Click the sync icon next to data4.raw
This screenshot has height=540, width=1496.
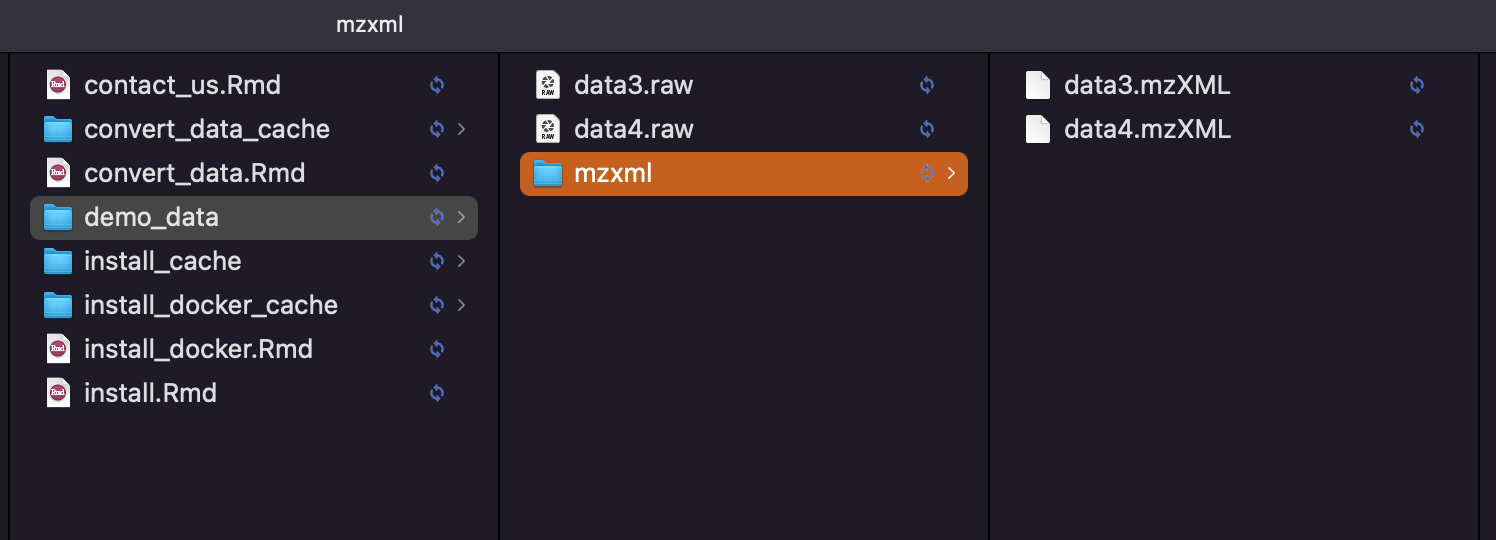tap(927, 129)
